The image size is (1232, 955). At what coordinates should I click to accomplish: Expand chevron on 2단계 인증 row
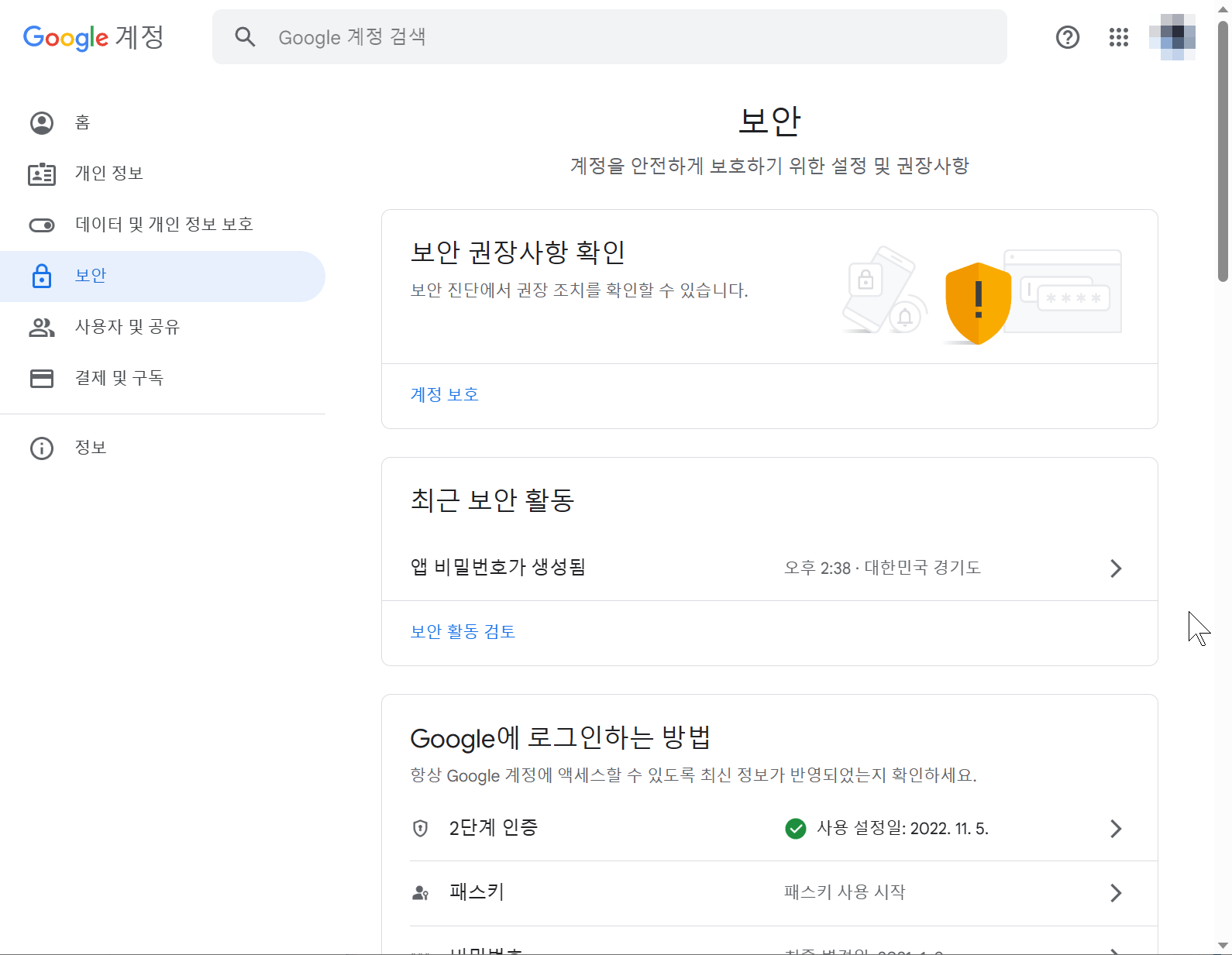coord(1116,829)
